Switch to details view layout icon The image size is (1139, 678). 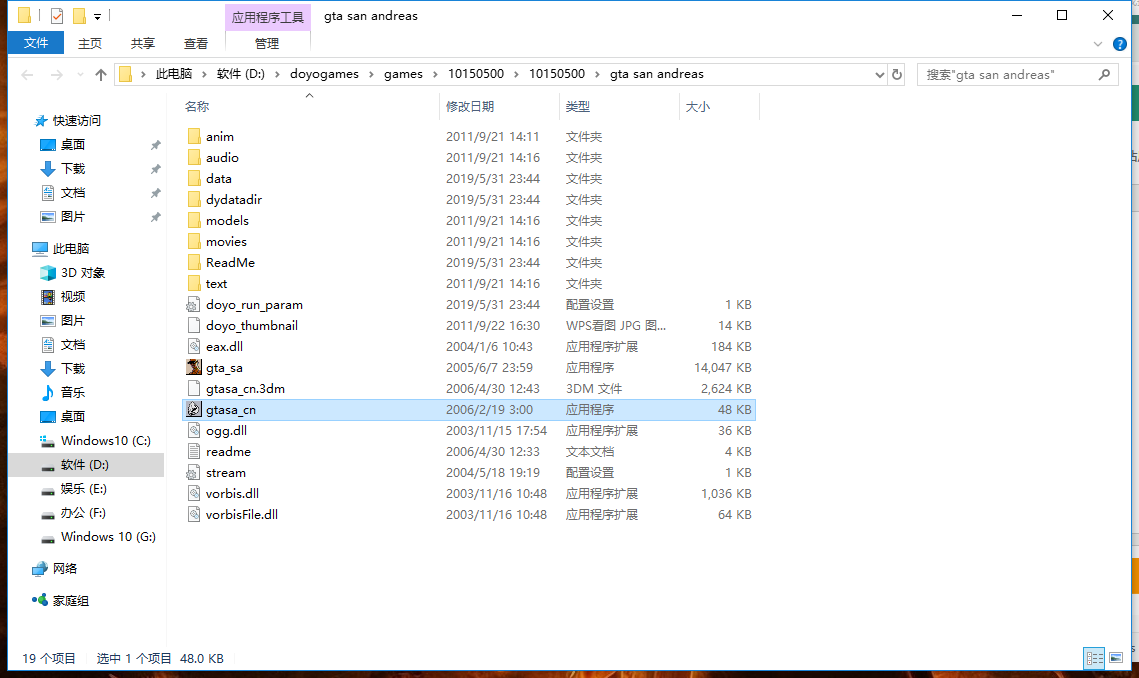(1094, 658)
